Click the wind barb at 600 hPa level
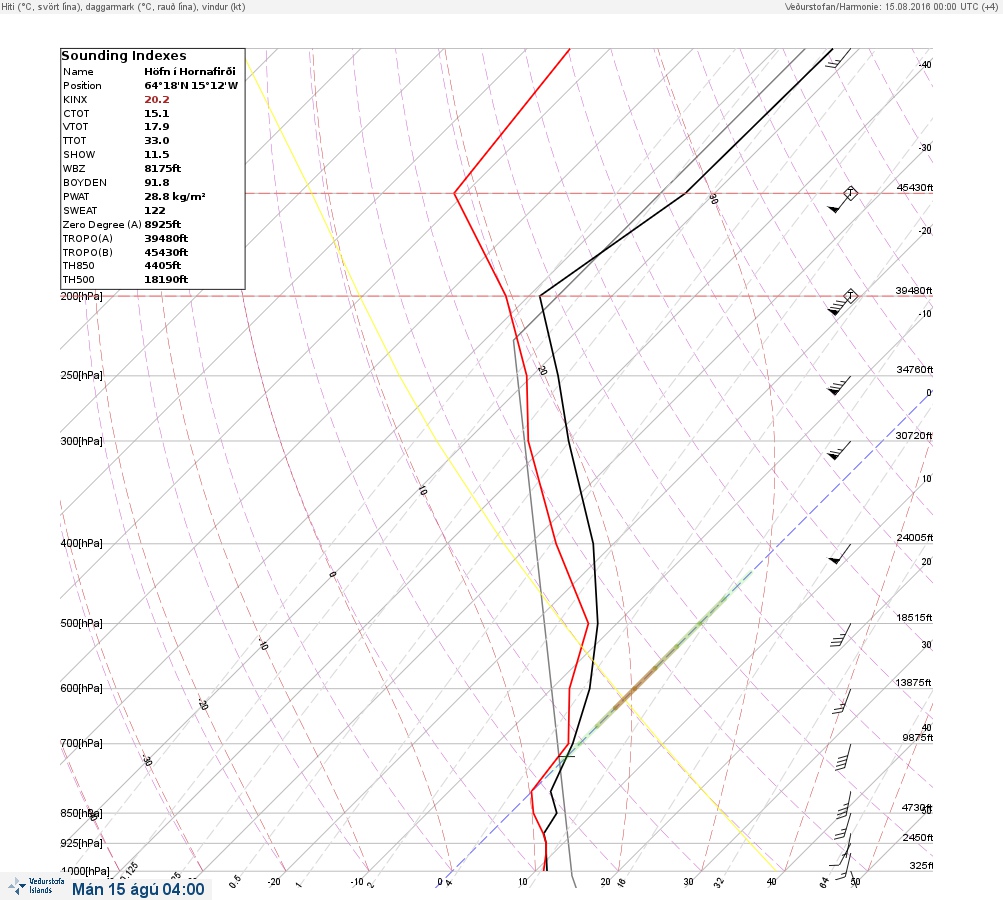1003x900 pixels. tap(842, 701)
